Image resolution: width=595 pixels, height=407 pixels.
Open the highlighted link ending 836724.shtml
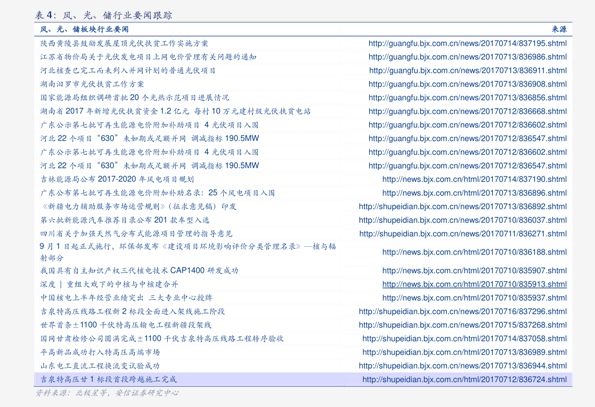click(x=464, y=379)
